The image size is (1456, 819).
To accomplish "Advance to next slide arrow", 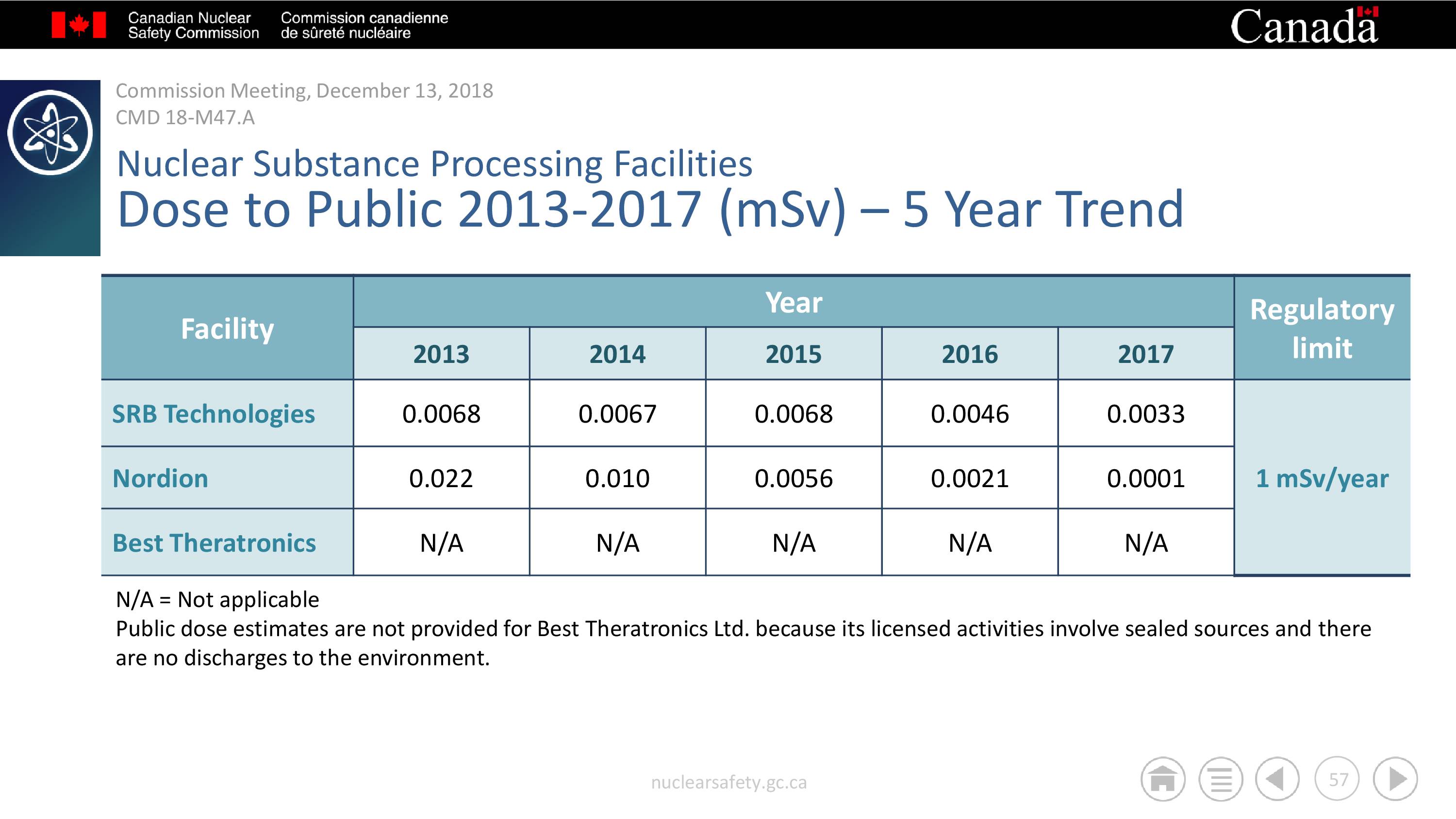I will [x=1395, y=779].
